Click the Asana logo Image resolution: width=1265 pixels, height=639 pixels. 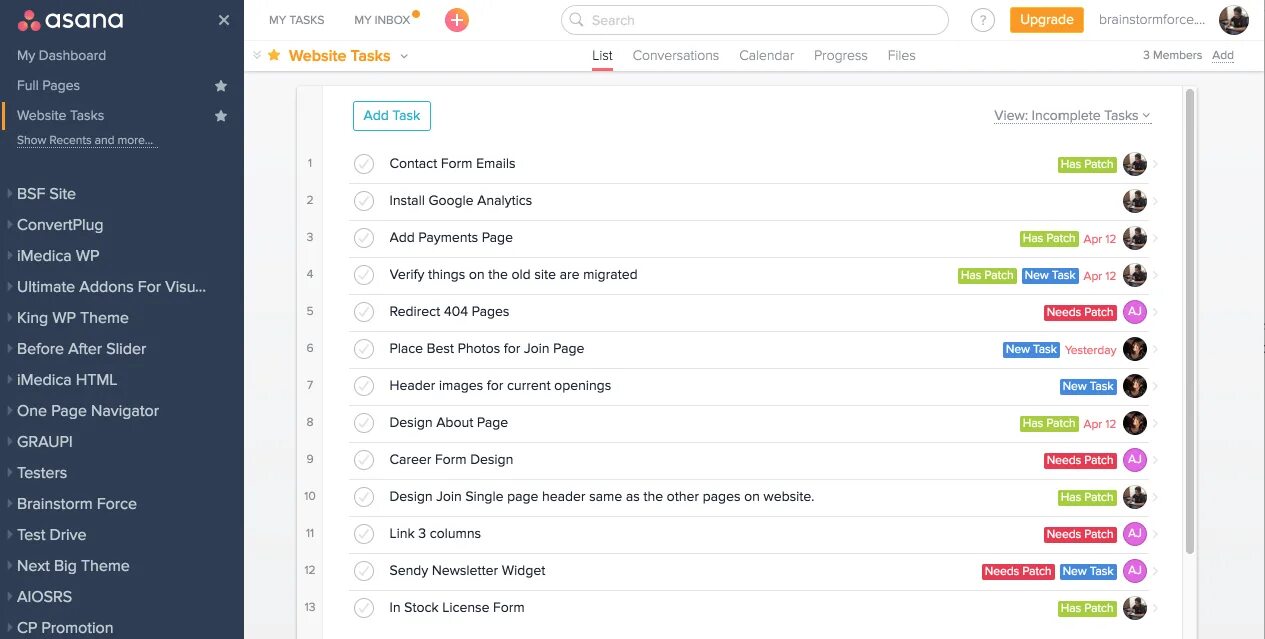point(70,20)
